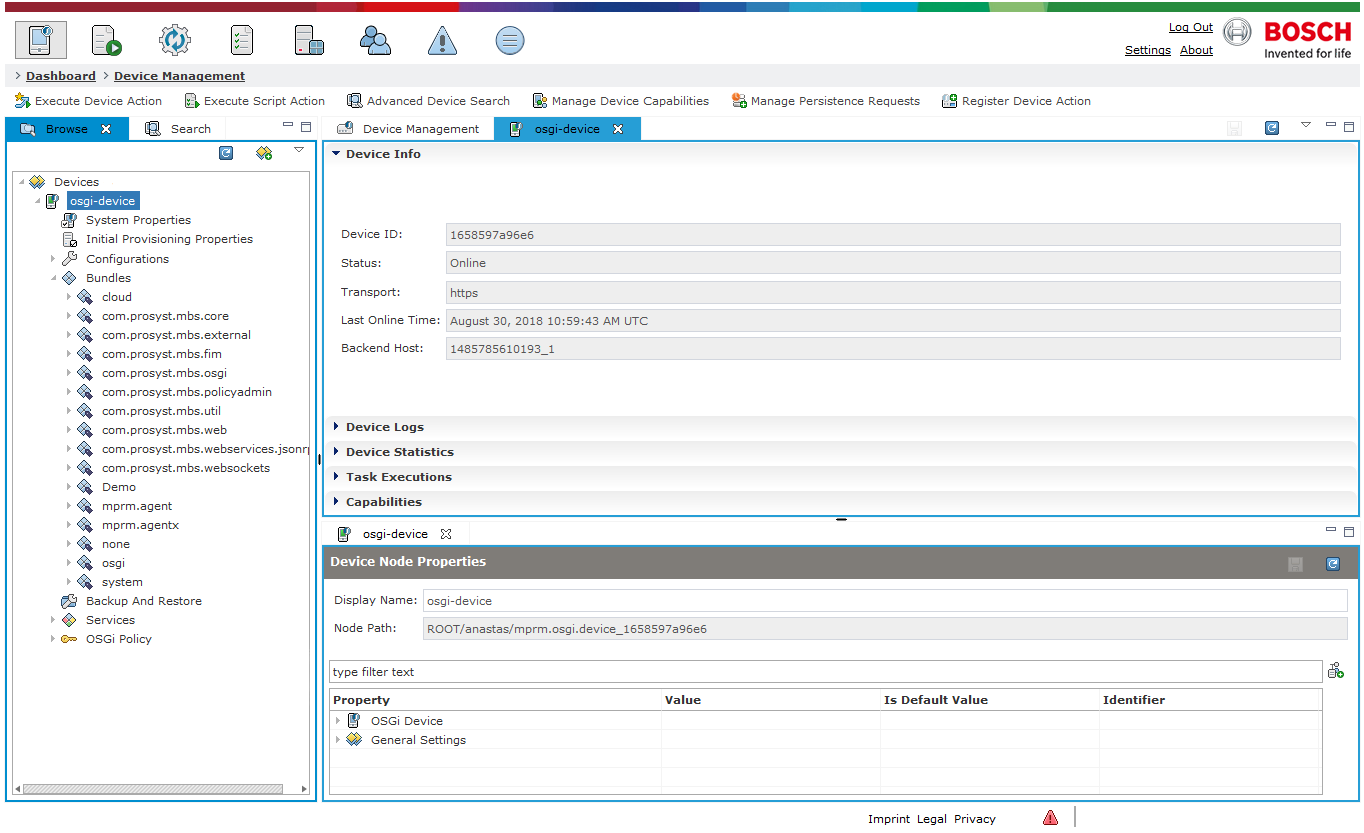Refresh the Browse panel device tree

click(x=226, y=153)
